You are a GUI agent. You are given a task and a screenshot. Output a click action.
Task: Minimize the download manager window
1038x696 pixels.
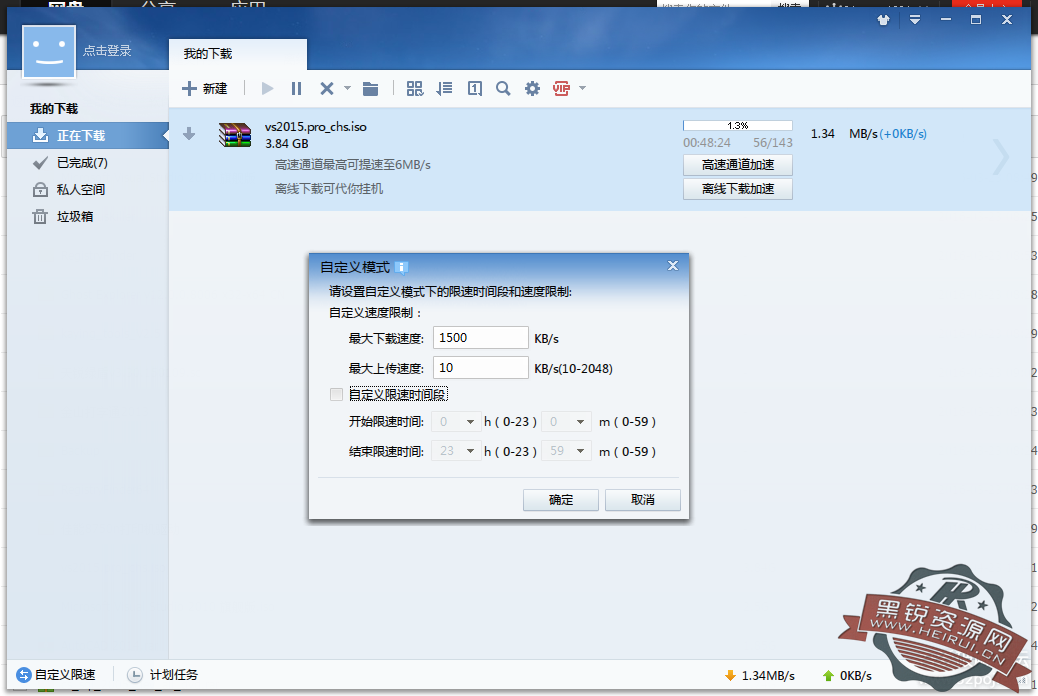click(x=946, y=20)
